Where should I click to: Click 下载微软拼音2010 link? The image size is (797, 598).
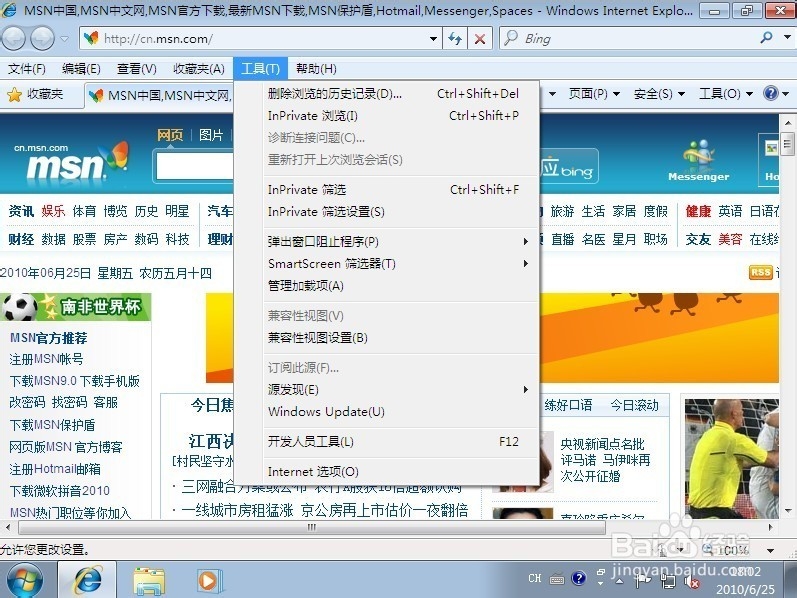(59, 491)
